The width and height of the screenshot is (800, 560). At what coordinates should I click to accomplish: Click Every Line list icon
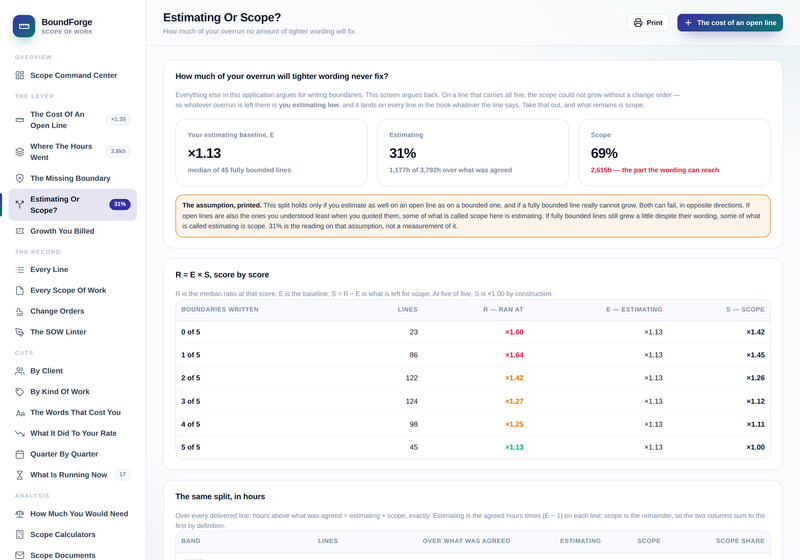19,269
